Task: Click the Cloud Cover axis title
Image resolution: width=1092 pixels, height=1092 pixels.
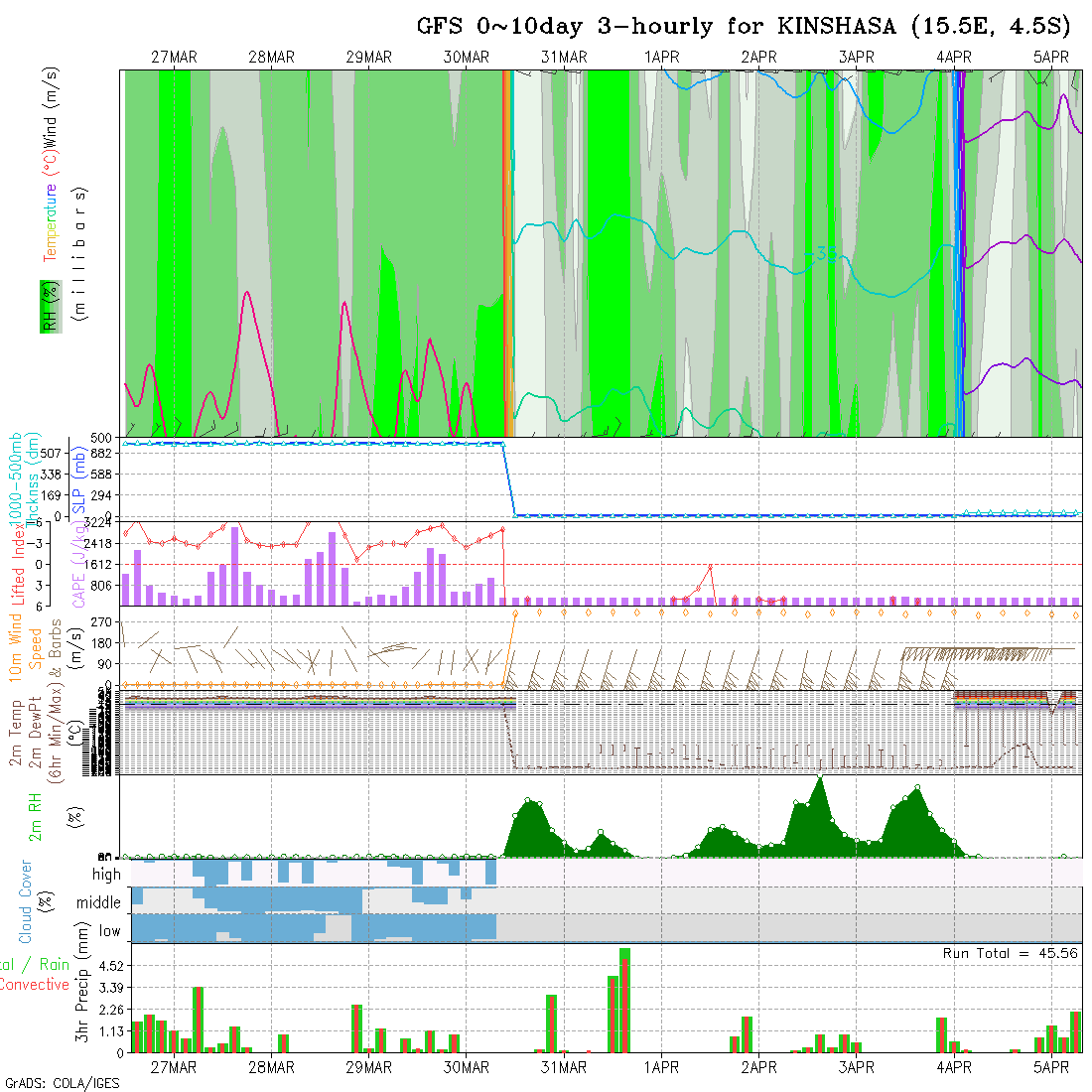Action: (26, 901)
